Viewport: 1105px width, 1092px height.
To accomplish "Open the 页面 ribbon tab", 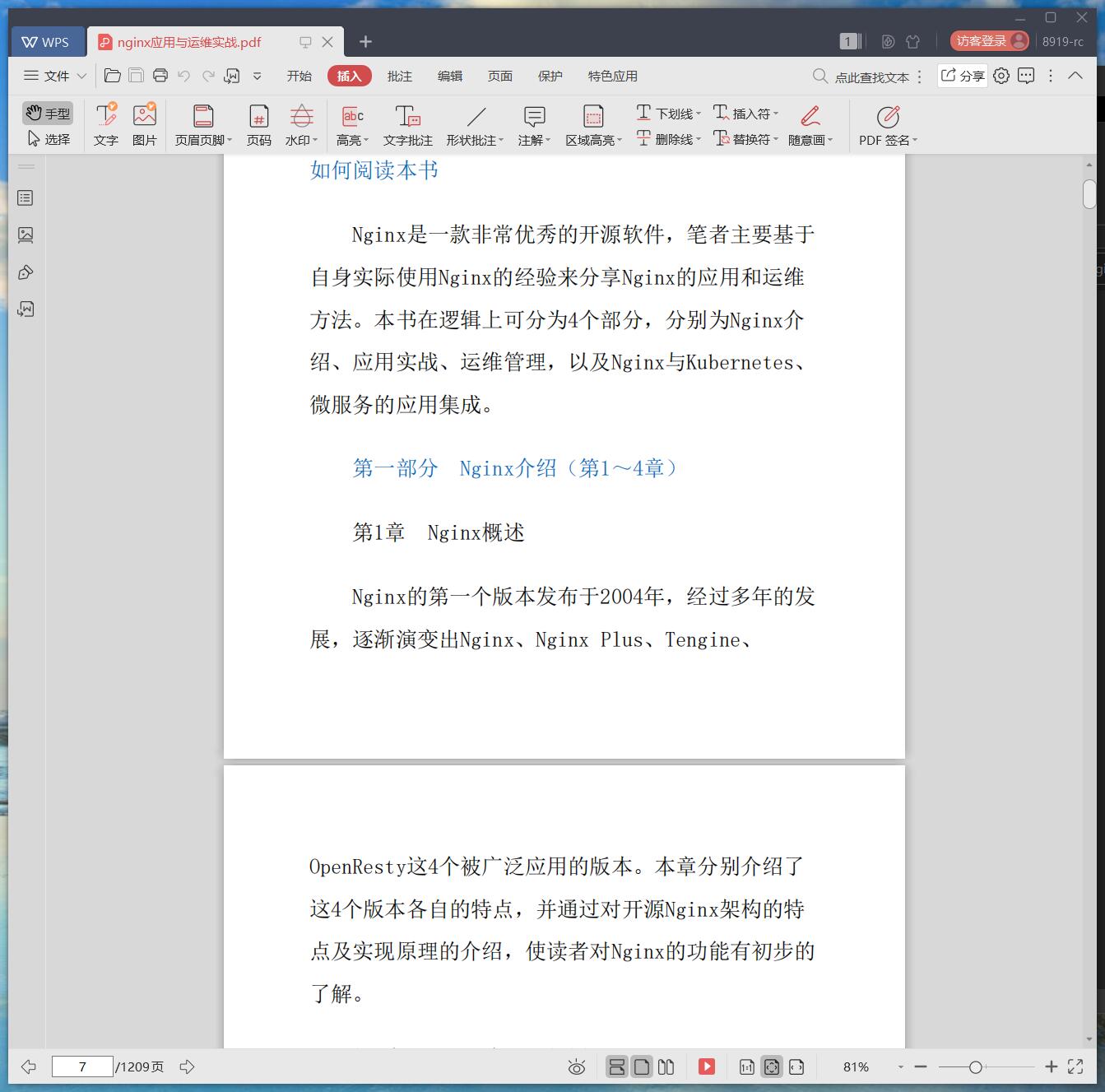I will pyautogui.click(x=500, y=76).
